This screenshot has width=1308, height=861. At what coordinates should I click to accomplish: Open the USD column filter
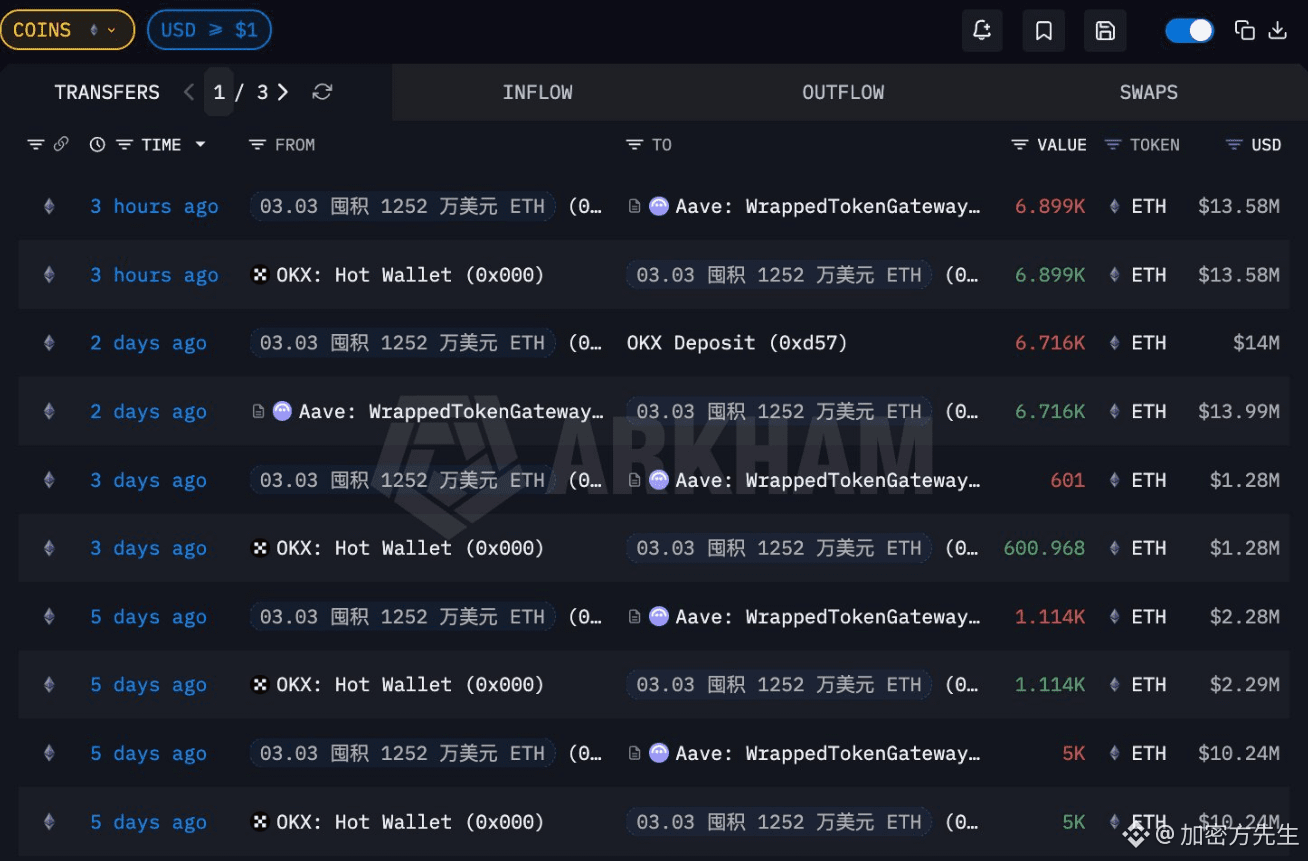coord(1235,145)
